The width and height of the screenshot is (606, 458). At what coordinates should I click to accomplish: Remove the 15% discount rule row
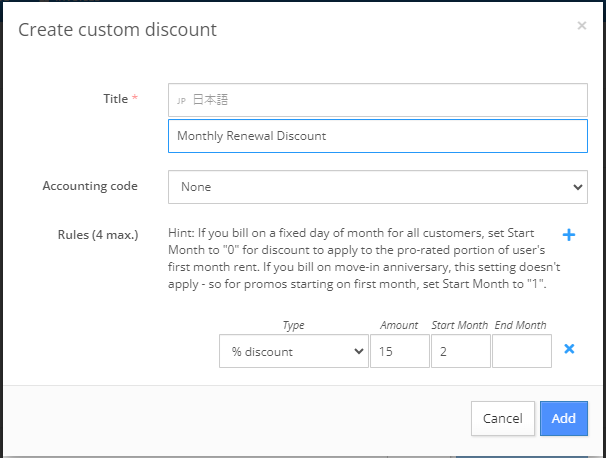pos(569,349)
